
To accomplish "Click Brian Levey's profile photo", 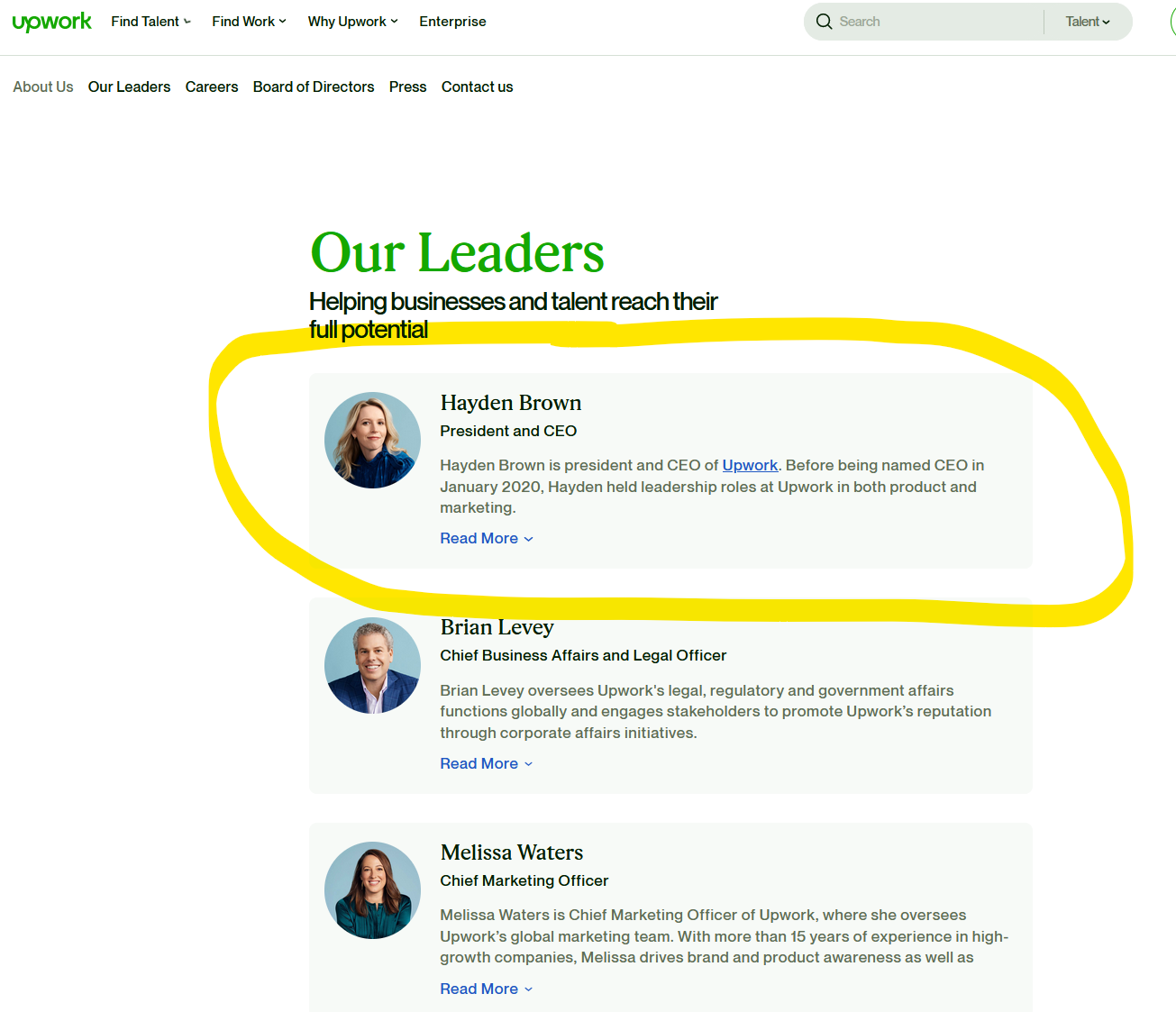I will (x=372, y=665).
